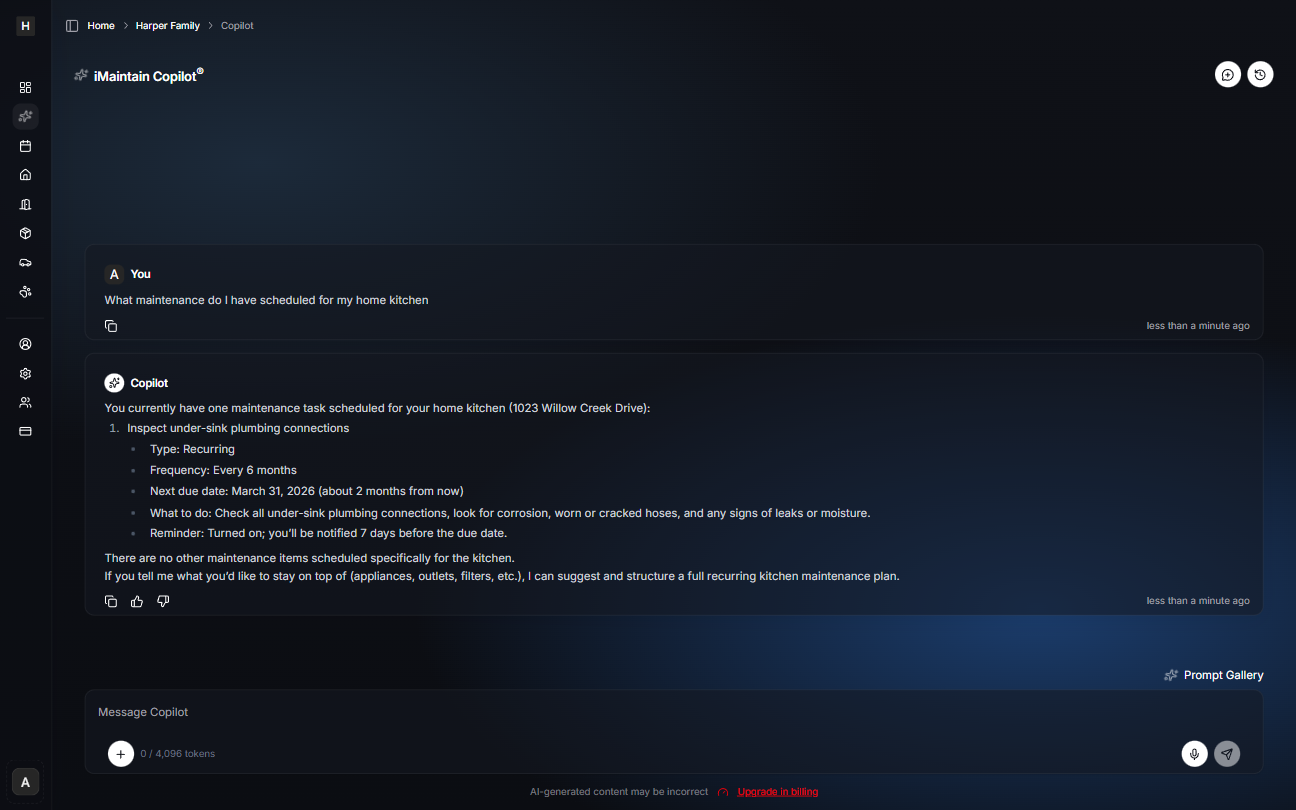Open the paw print icon in sidebar

26,291
